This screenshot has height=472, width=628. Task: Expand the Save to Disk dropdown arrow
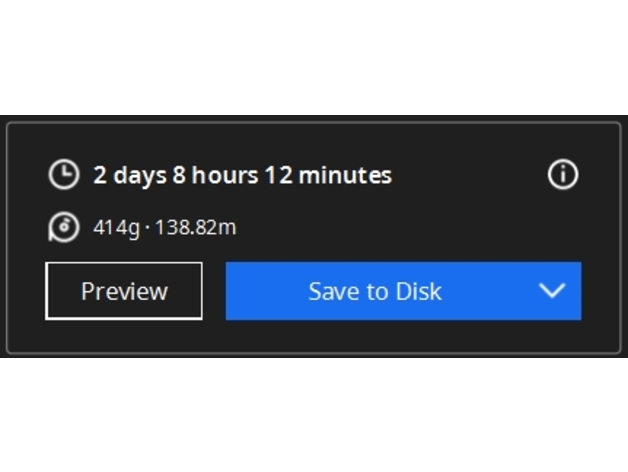pyautogui.click(x=552, y=290)
